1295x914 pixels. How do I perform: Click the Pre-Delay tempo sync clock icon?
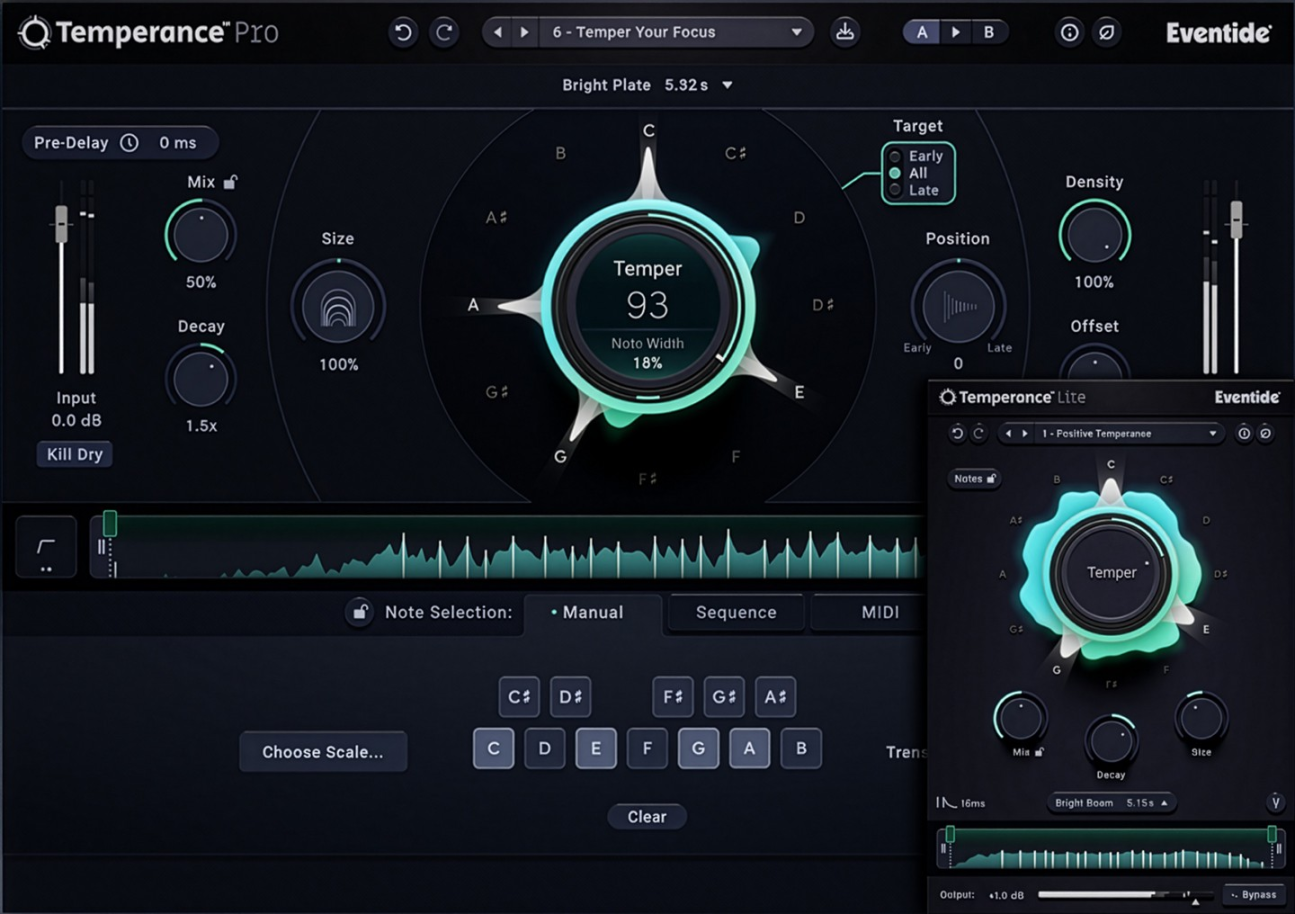tap(129, 143)
